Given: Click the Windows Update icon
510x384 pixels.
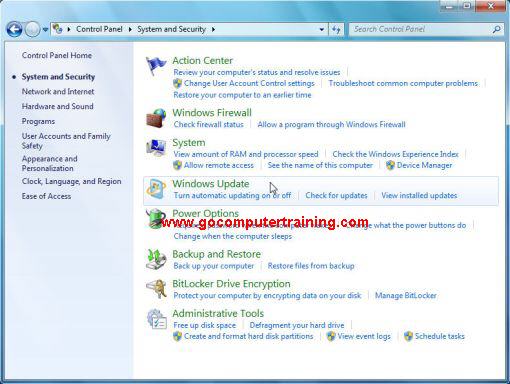Looking at the screenshot, I should pos(156,189).
